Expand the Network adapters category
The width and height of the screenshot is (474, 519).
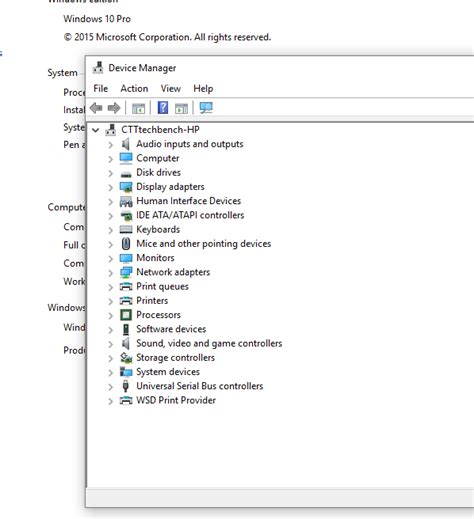click(110, 273)
